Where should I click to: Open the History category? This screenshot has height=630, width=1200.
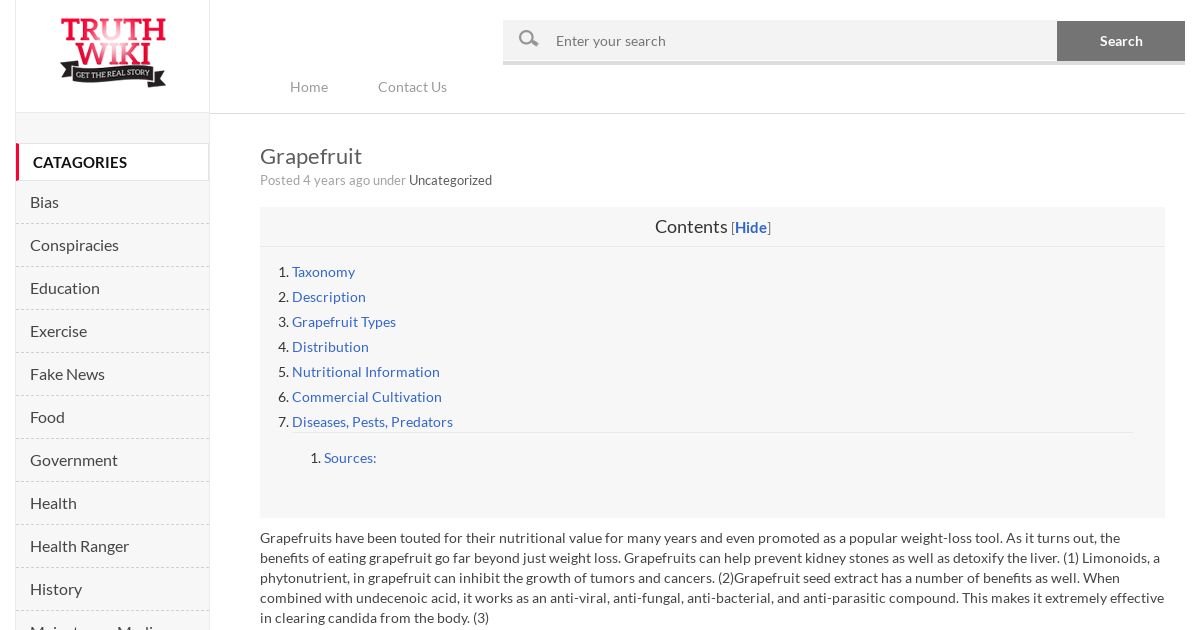(x=112, y=589)
